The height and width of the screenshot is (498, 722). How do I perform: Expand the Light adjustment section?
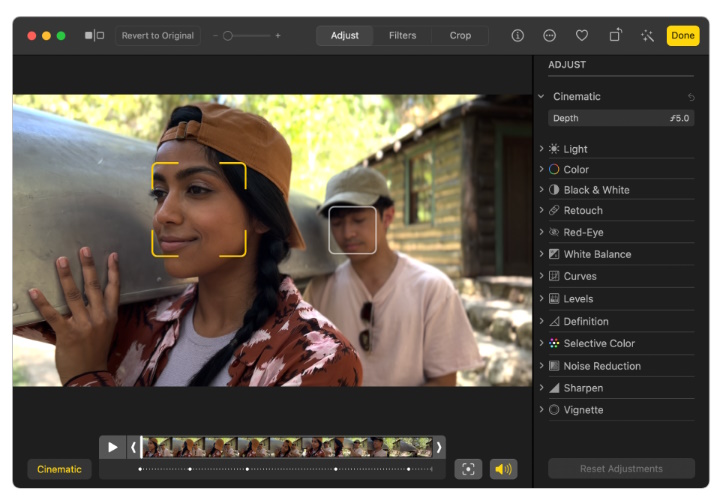coord(575,149)
